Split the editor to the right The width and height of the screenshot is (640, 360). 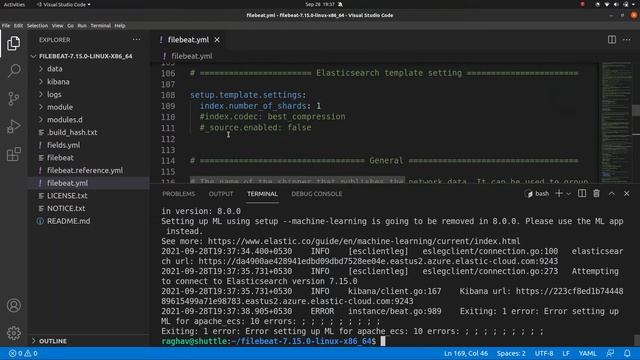(611, 40)
